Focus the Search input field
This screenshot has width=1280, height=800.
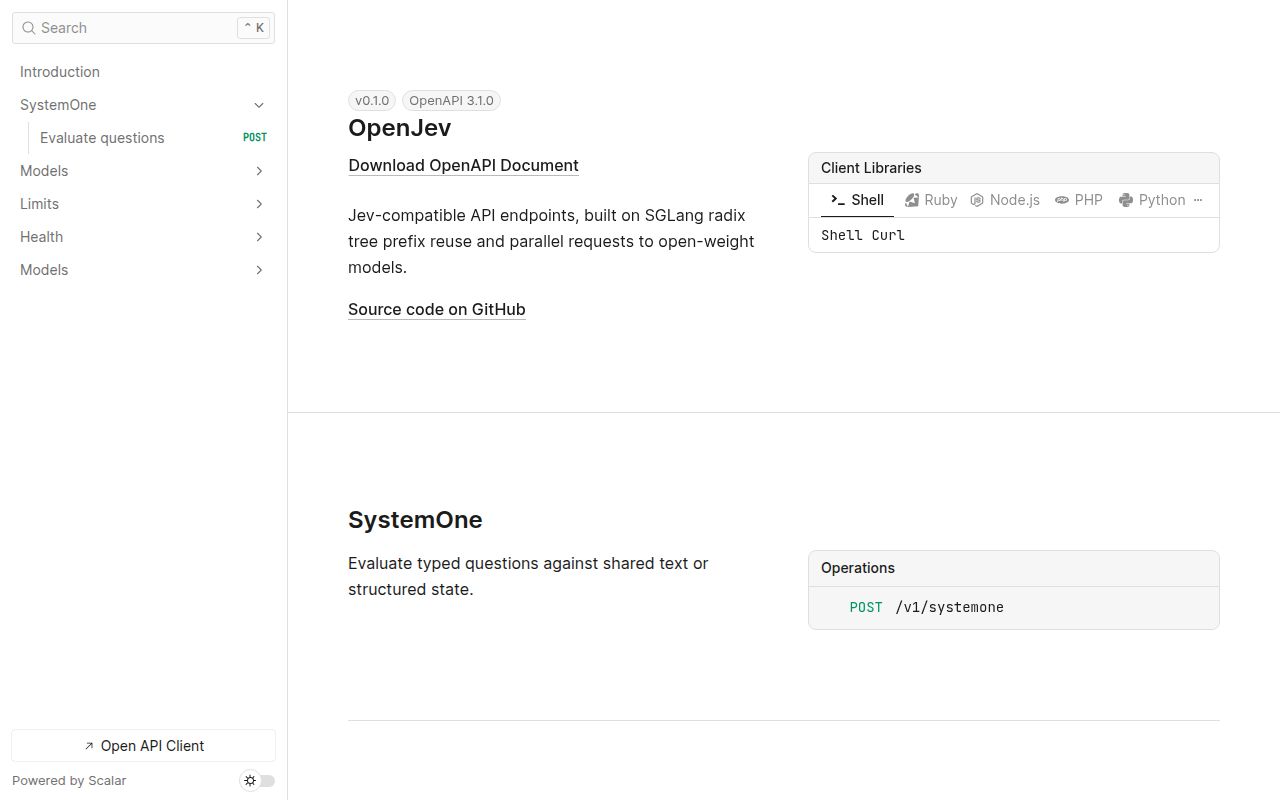[x=143, y=28]
